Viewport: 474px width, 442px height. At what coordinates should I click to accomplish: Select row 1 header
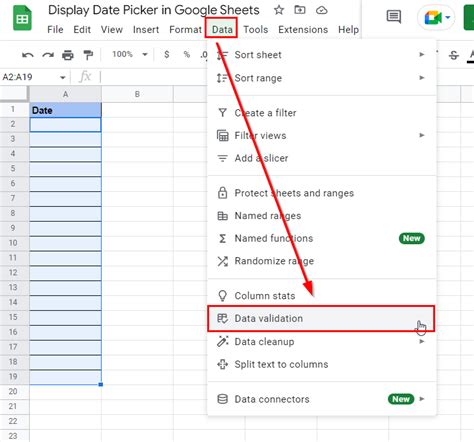14,109
